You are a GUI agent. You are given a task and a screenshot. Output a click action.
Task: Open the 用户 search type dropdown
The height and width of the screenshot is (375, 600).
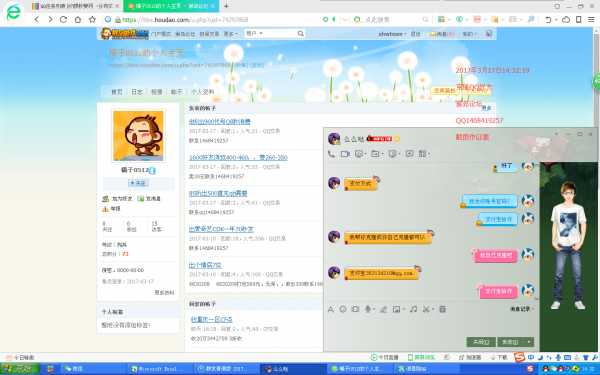pyautogui.click(x=254, y=34)
